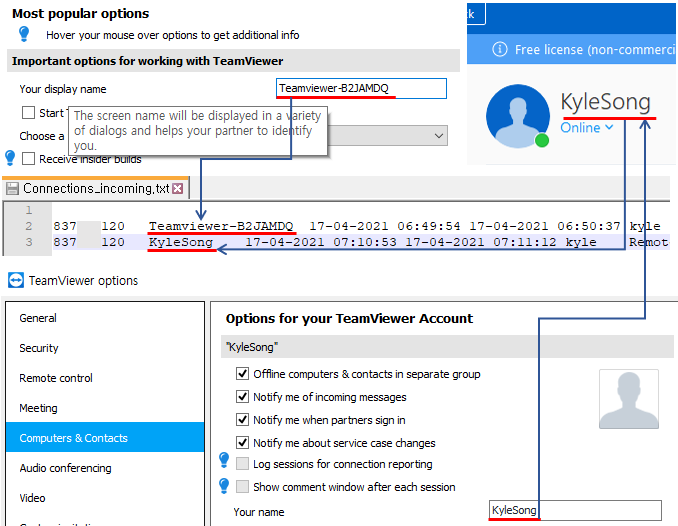Click the lightbulb beside Show comment window option
The height and width of the screenshot is (526, 678).
224,486
